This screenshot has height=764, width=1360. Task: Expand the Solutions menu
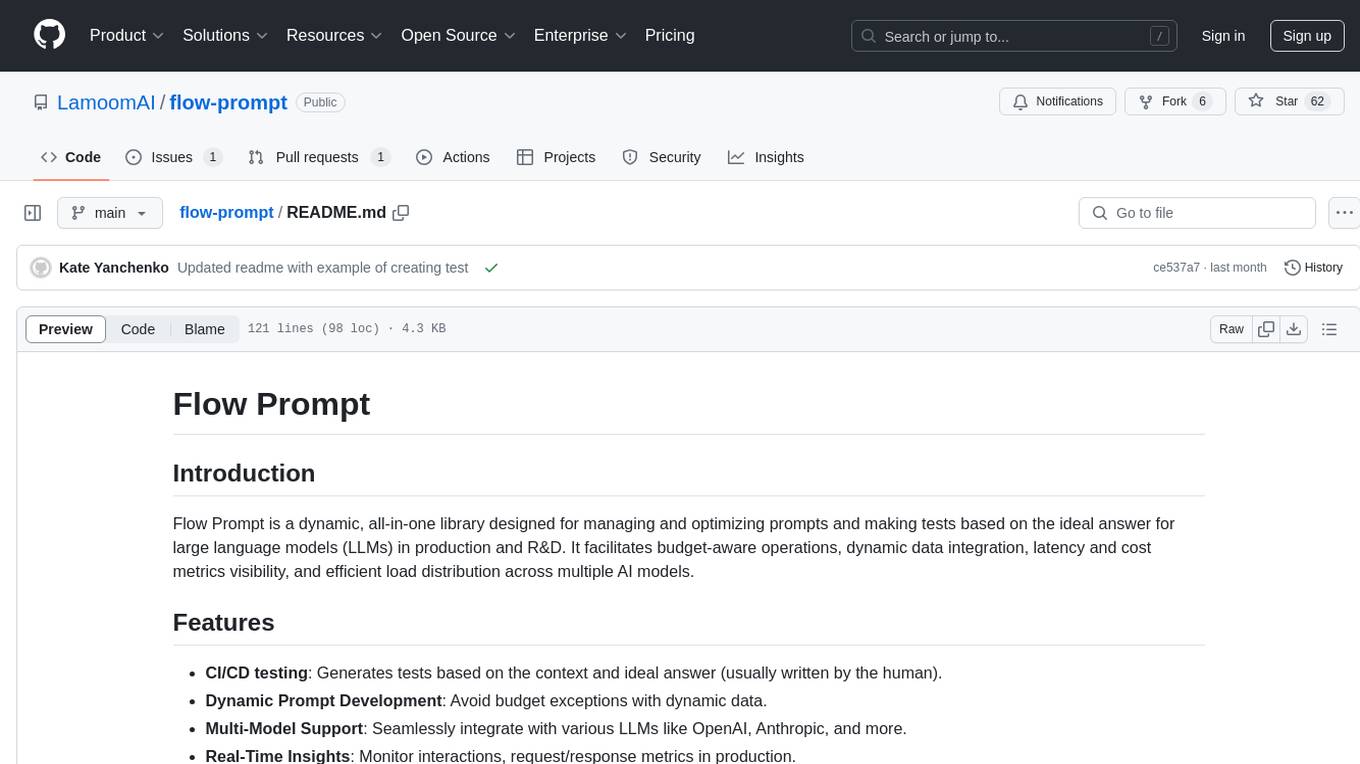click(225, 35)
